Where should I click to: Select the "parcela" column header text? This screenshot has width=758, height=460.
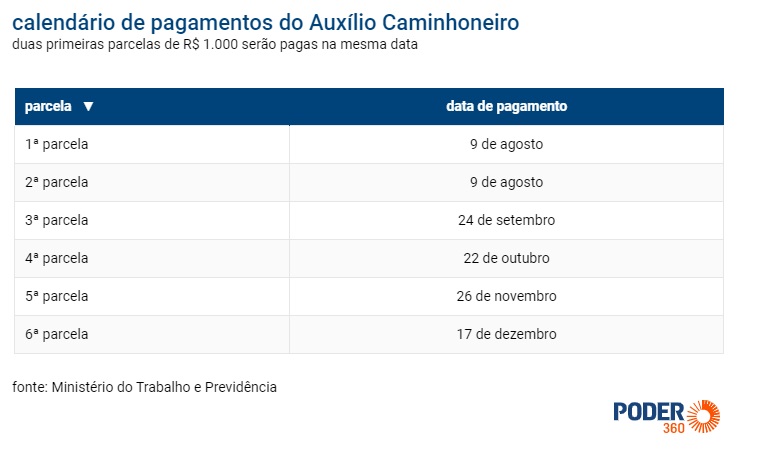pyautogui.click(x=48, y=106)
